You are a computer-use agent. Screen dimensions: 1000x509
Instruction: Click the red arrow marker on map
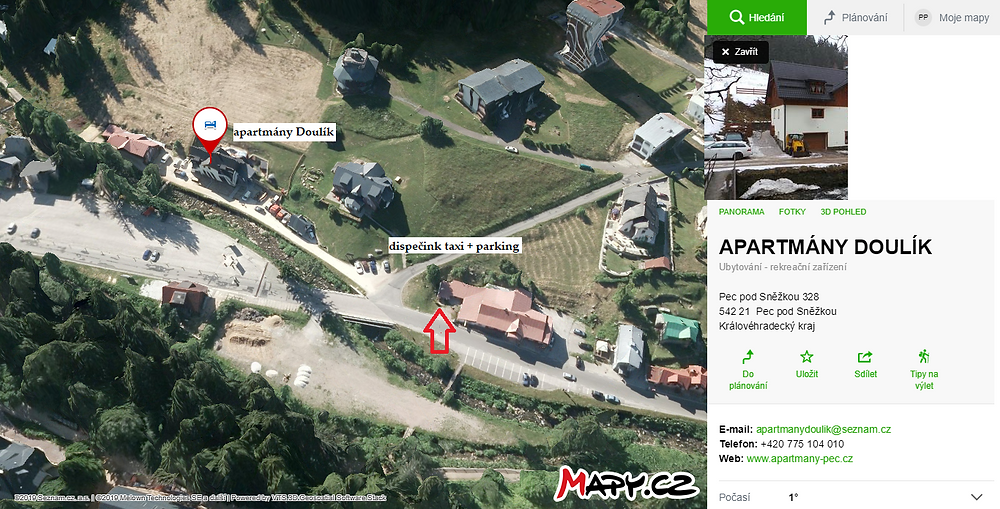coord(439,330)
